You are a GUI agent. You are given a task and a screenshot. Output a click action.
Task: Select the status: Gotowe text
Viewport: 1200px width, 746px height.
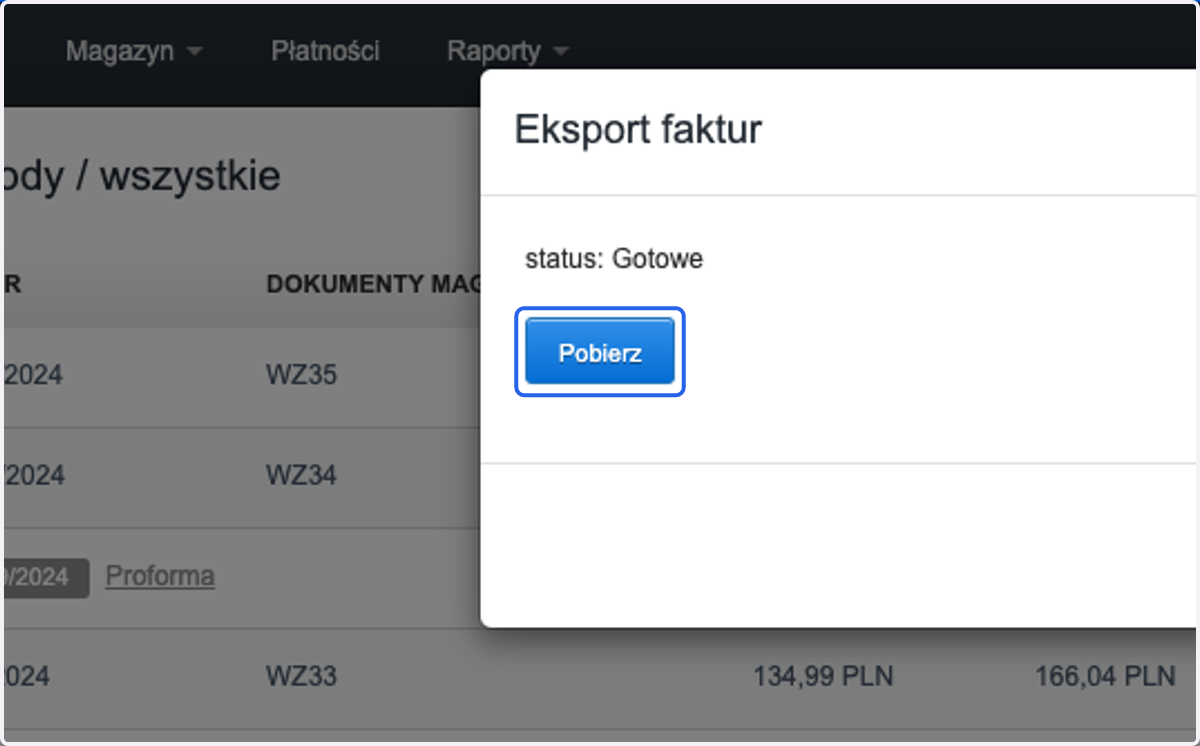coord(614,259)
